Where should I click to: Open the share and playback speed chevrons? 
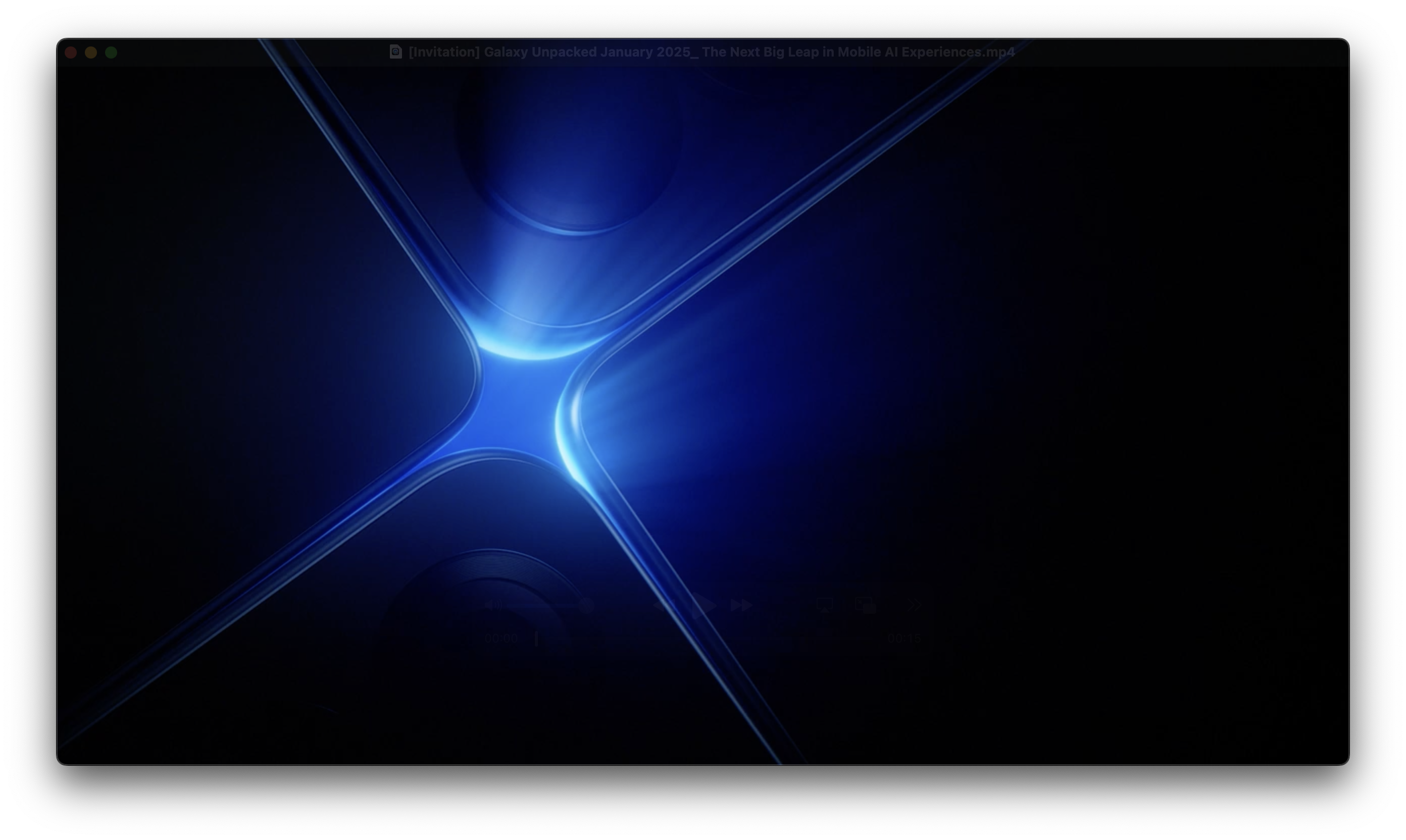[x=914, y=605]
